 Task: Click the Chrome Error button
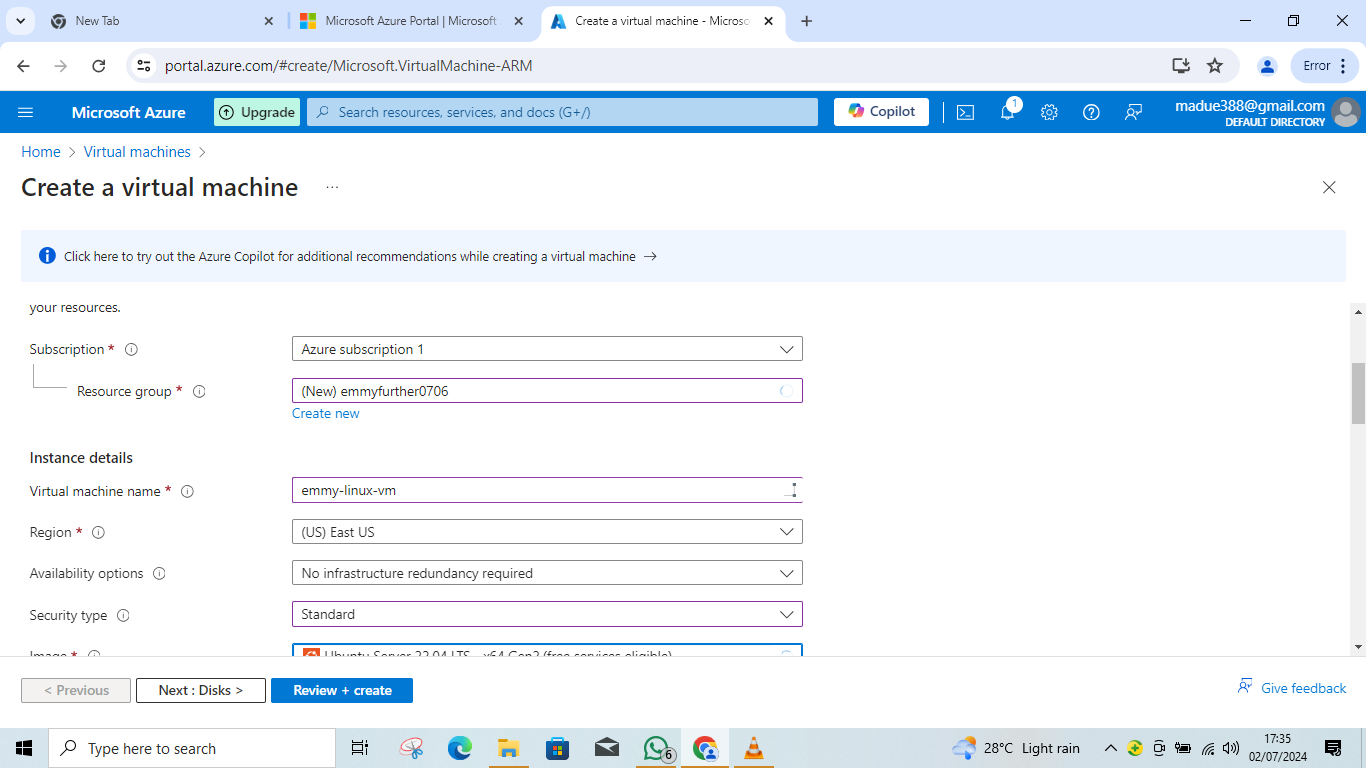[1326, 66]
